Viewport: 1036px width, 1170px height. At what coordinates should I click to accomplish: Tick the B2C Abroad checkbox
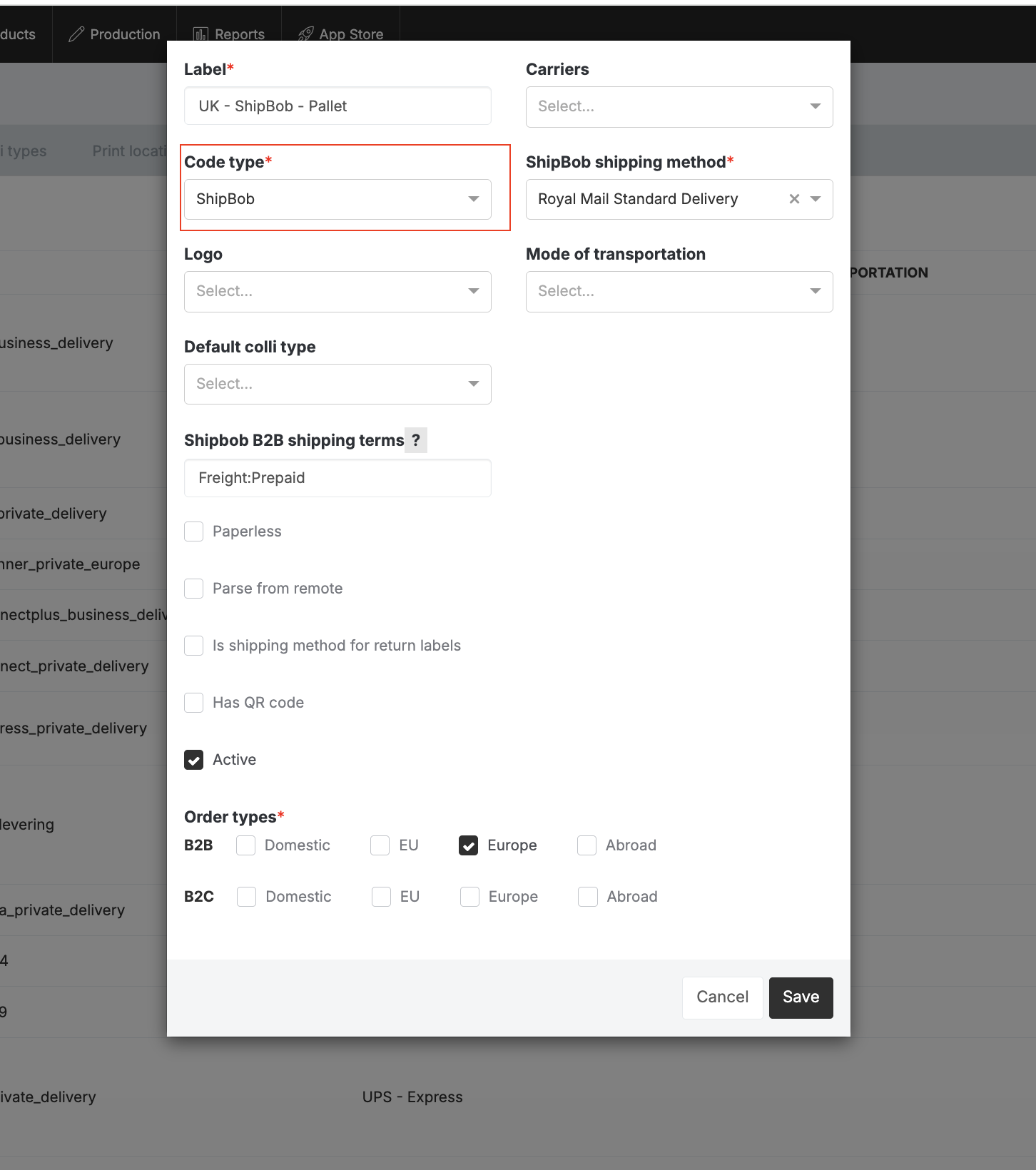[588, 897]
